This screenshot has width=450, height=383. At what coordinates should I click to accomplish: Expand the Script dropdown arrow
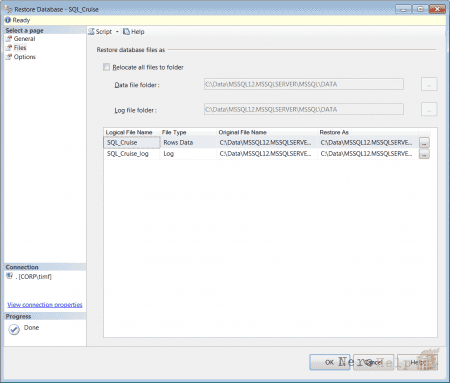[117, 32]
